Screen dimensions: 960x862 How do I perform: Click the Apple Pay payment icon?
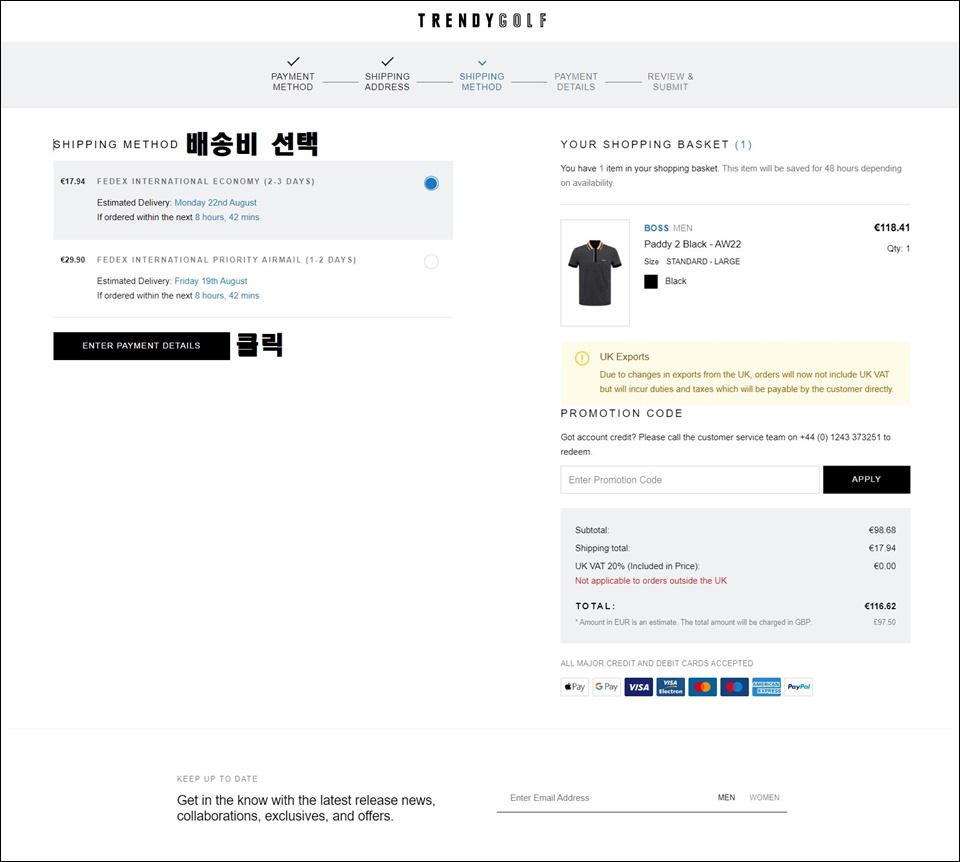[575, 687]
